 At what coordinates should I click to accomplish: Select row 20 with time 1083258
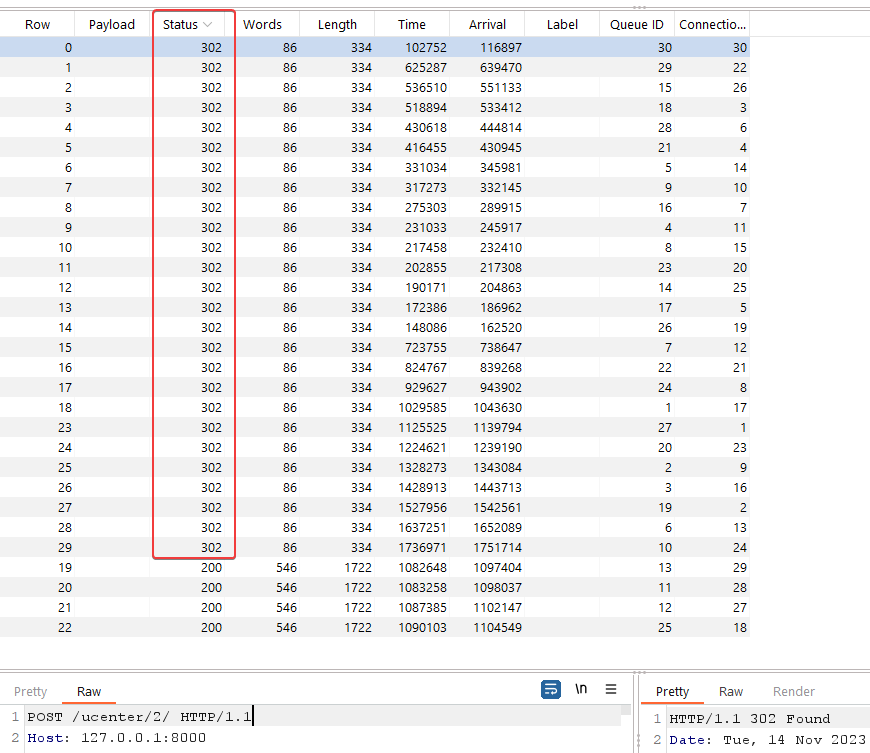(x=375, y=587)
